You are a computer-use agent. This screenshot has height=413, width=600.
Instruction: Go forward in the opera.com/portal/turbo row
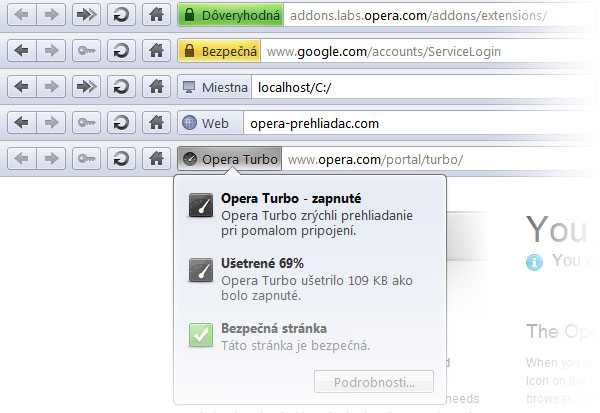[51, 158]
